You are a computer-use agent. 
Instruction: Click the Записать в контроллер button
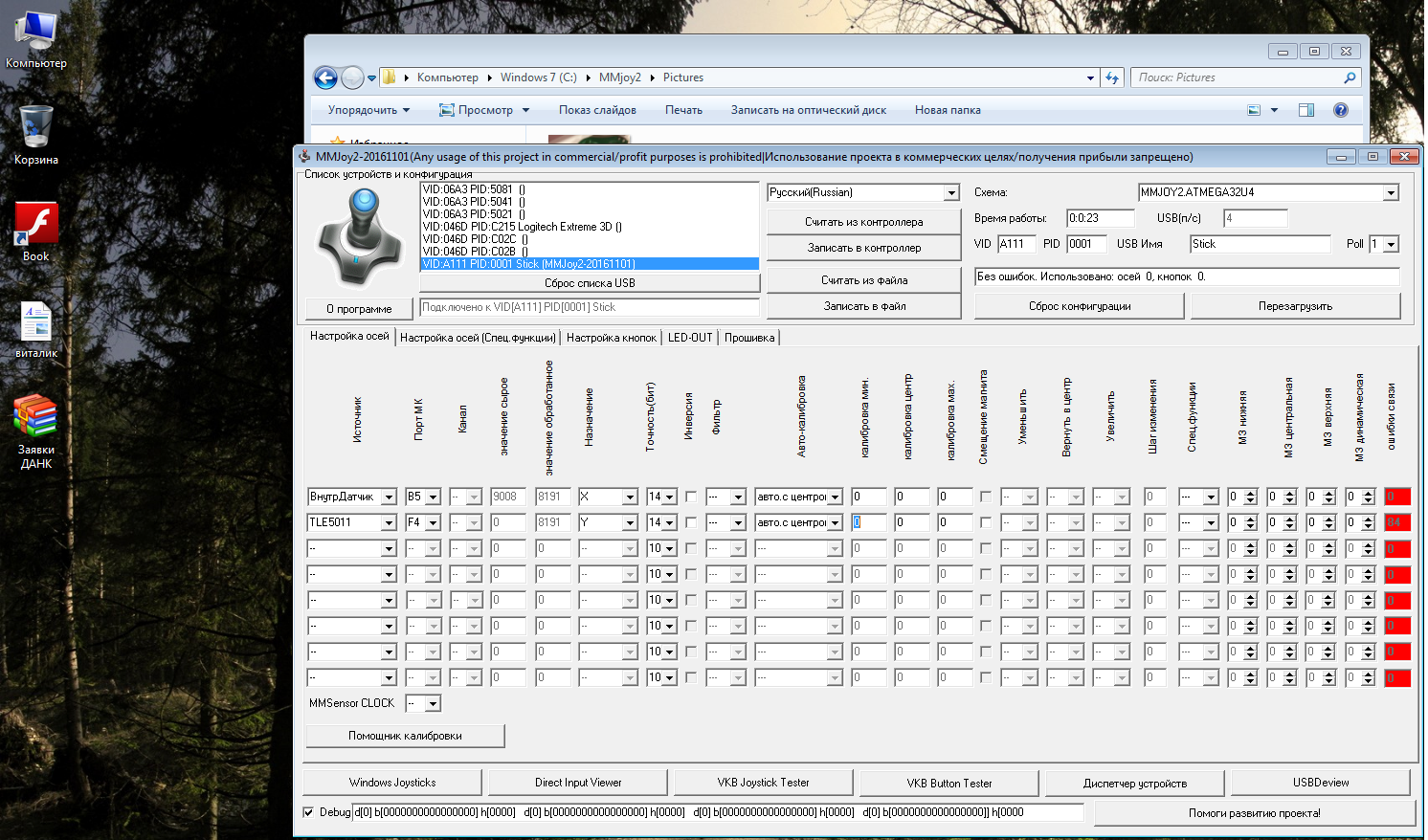[x=863, y=248]
